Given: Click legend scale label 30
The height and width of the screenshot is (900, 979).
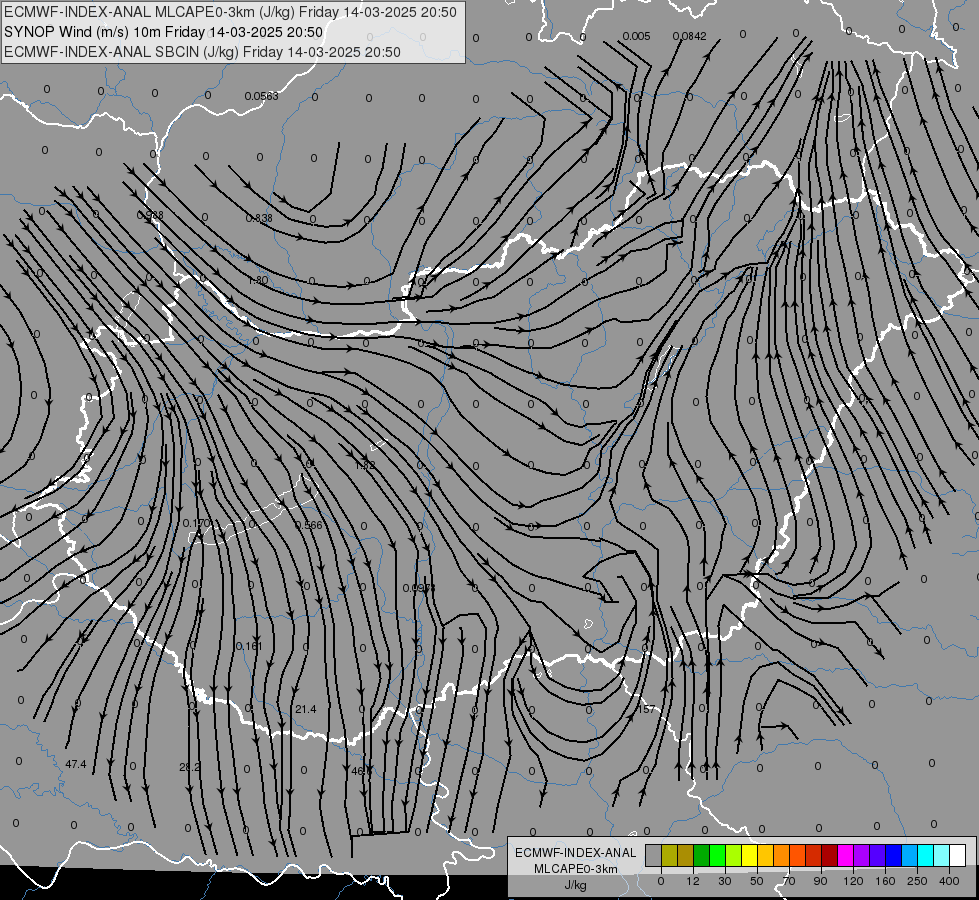Looking at the screenshot, I should (725, 881).
